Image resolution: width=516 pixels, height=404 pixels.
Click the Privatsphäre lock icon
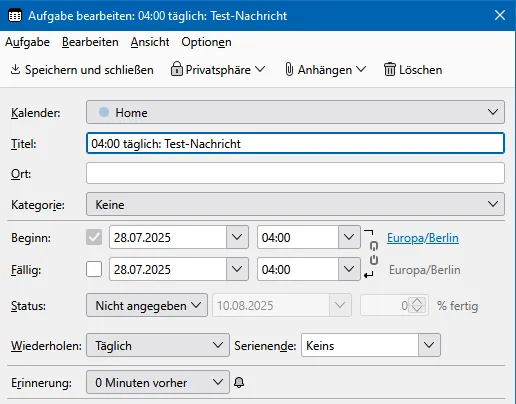coord(177,69)
